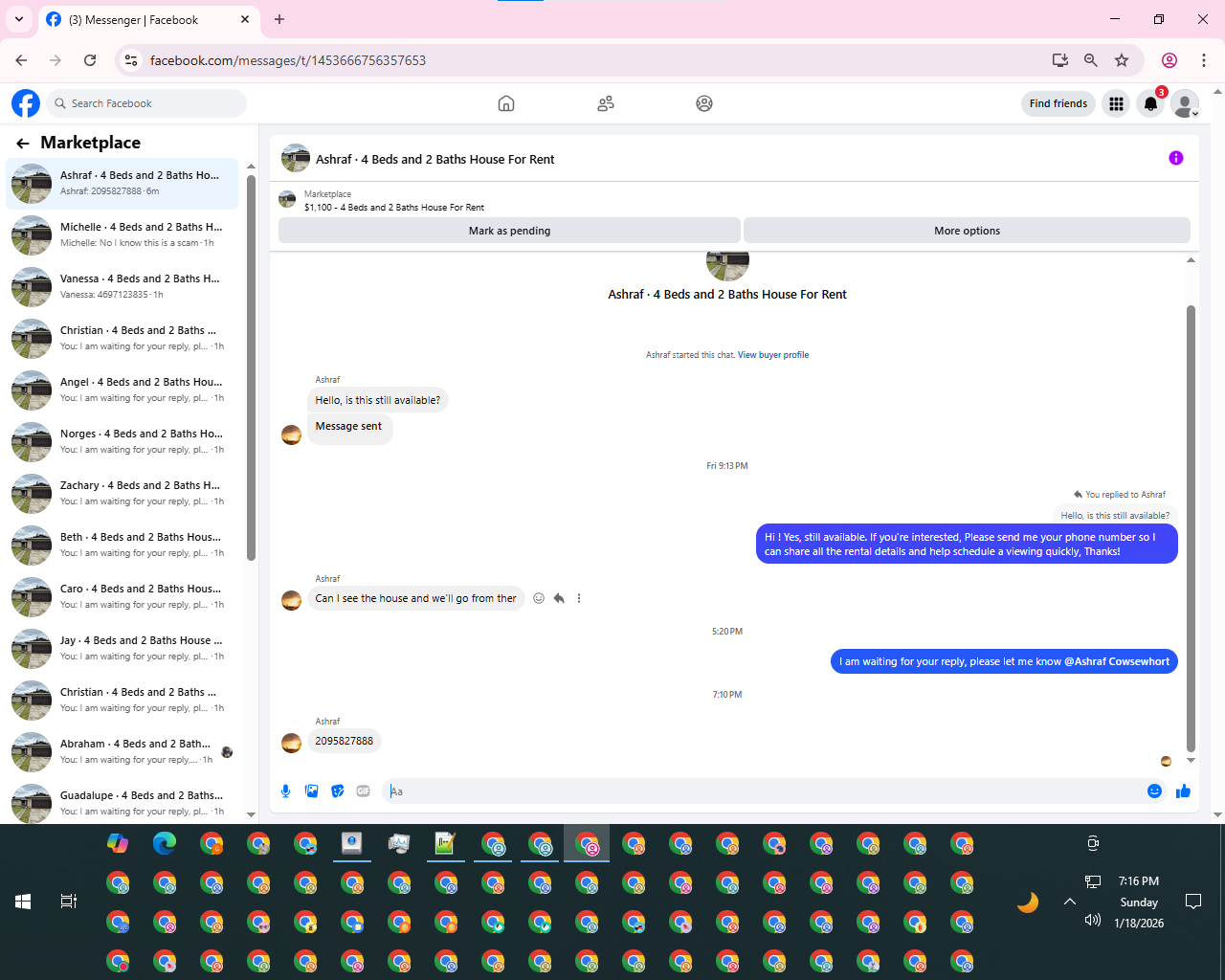1225x980 pixels.
Task: Open a new browser tab
Action: click(x=279, y=19)
